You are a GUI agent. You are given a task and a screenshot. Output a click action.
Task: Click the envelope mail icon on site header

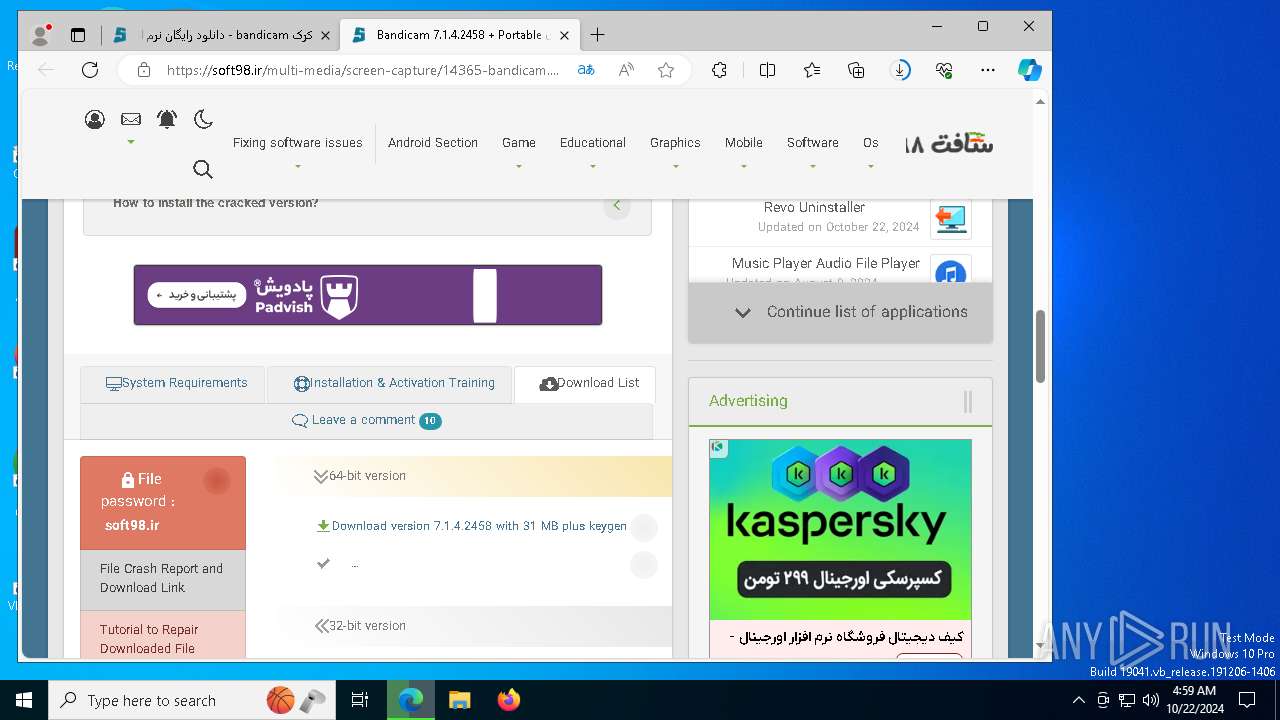[x=131, y=119]
